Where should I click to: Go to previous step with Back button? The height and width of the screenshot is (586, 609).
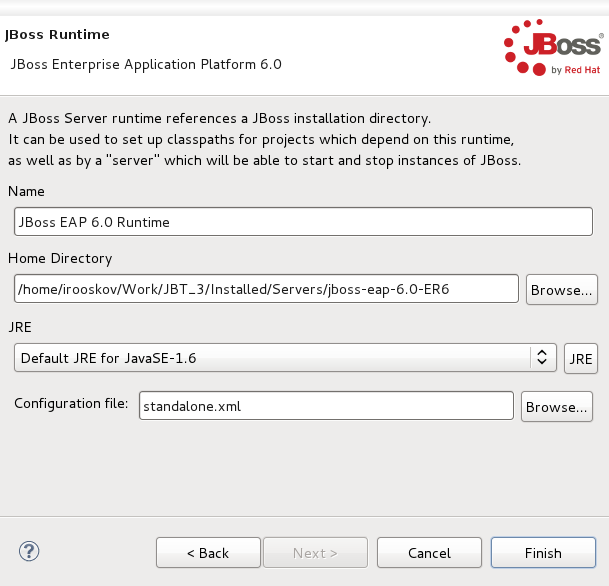(207, 553)
